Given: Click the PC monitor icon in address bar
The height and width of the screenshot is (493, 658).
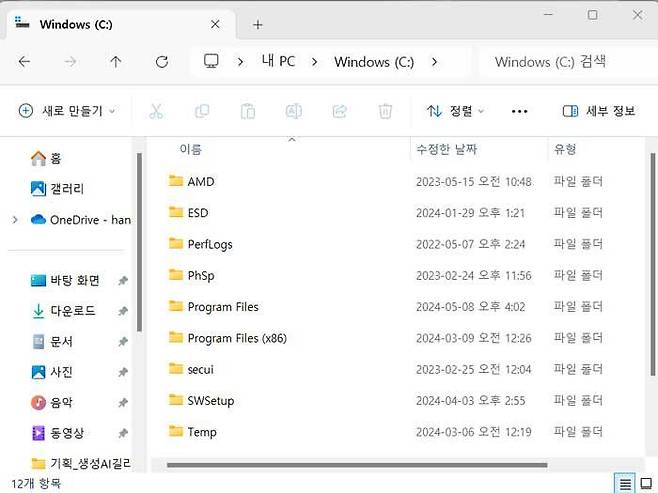Looking at the screenshot, I should [211, 62].
